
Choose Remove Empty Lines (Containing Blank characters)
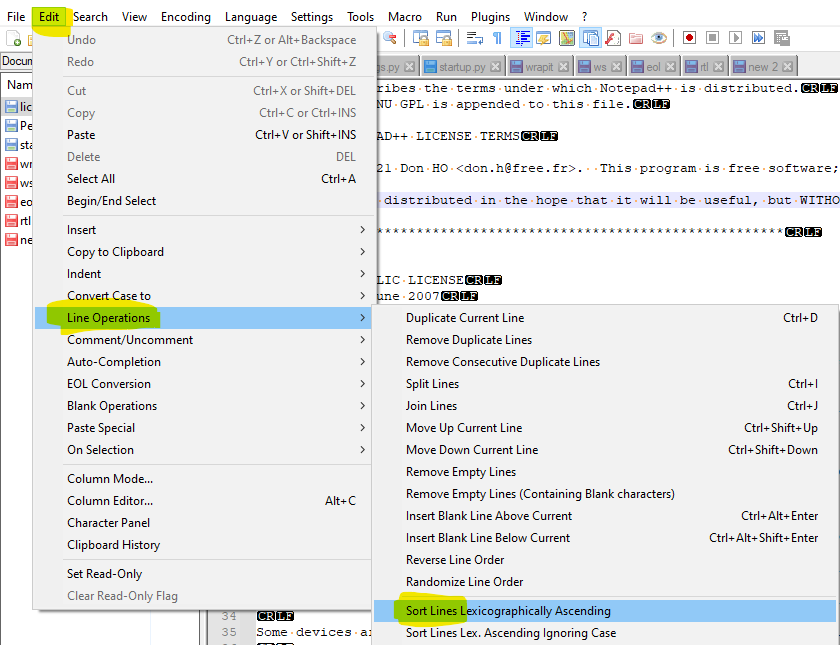(605, 493)
